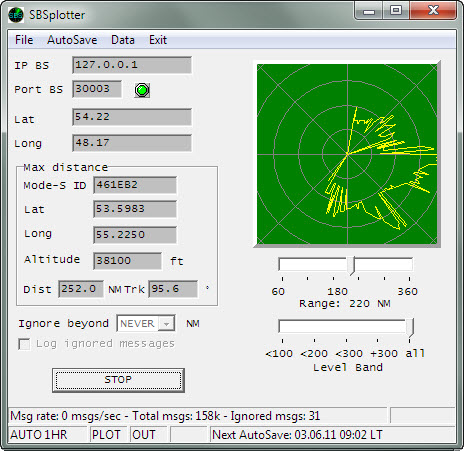
Task: Click the Port BS field showing 30003
Action: [x=97, y=89]
